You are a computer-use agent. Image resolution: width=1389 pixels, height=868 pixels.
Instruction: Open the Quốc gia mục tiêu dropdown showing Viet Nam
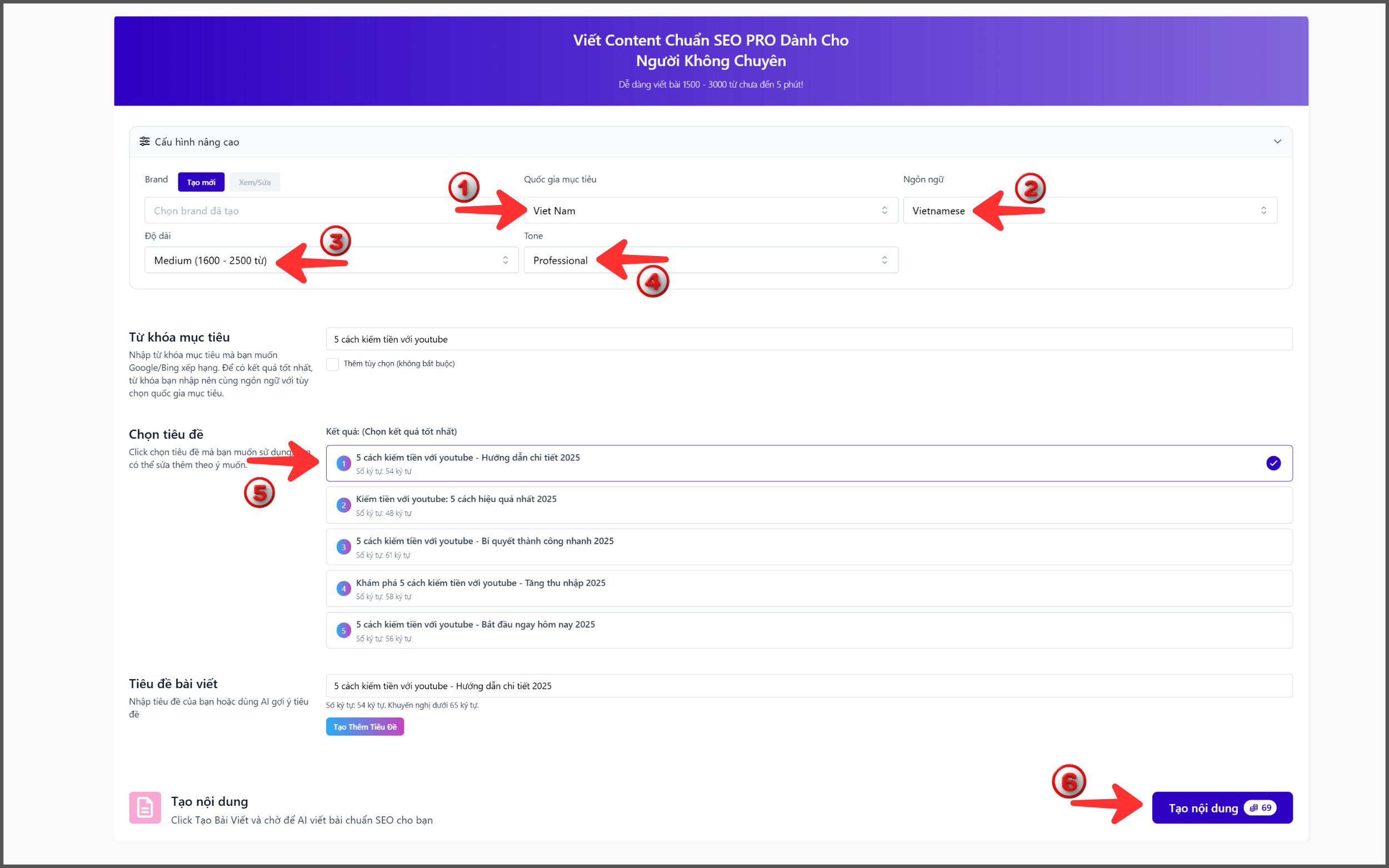point(710,210)
